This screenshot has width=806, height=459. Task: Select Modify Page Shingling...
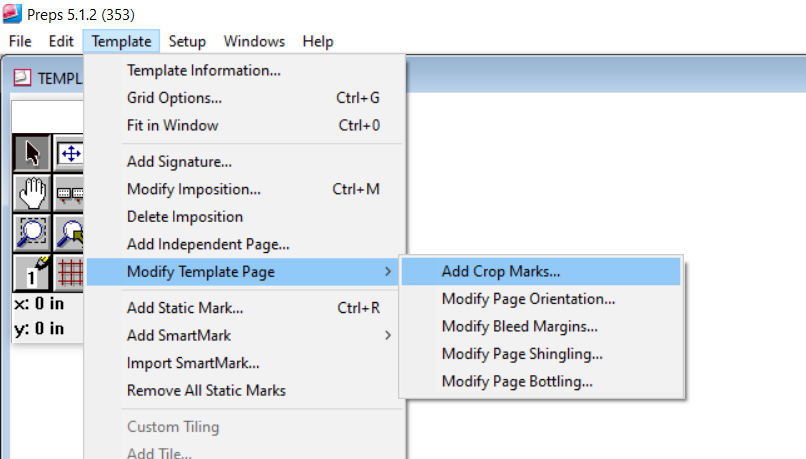541,354
